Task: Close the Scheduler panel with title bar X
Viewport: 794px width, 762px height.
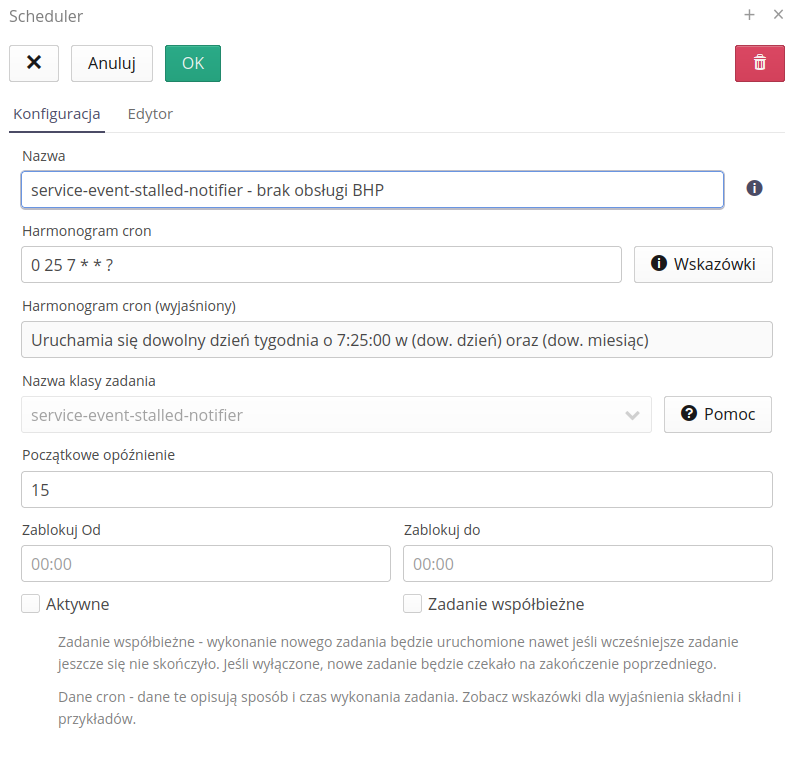Action: (x=778, y=15)
